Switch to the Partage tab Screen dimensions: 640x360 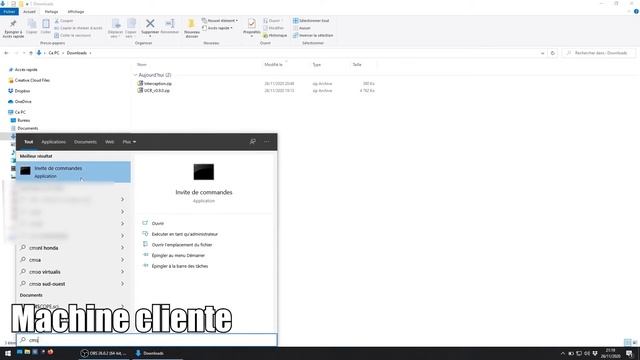(51, 12)
